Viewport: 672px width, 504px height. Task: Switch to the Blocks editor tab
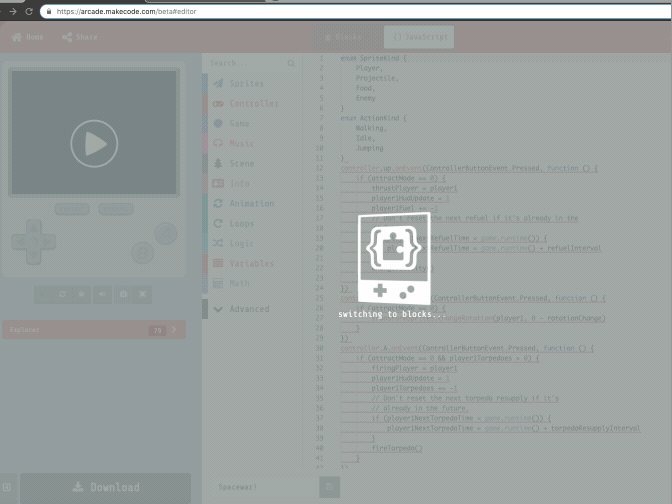click(347, 37)
